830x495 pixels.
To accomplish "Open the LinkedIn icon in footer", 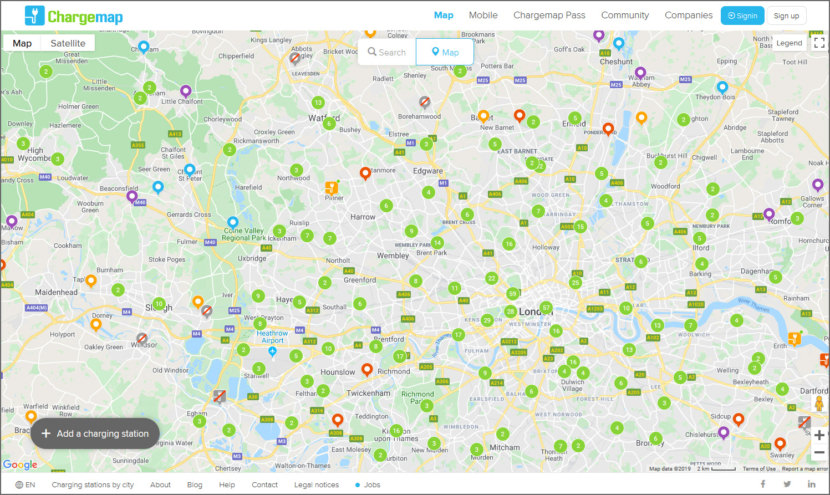I will (811, 484).
